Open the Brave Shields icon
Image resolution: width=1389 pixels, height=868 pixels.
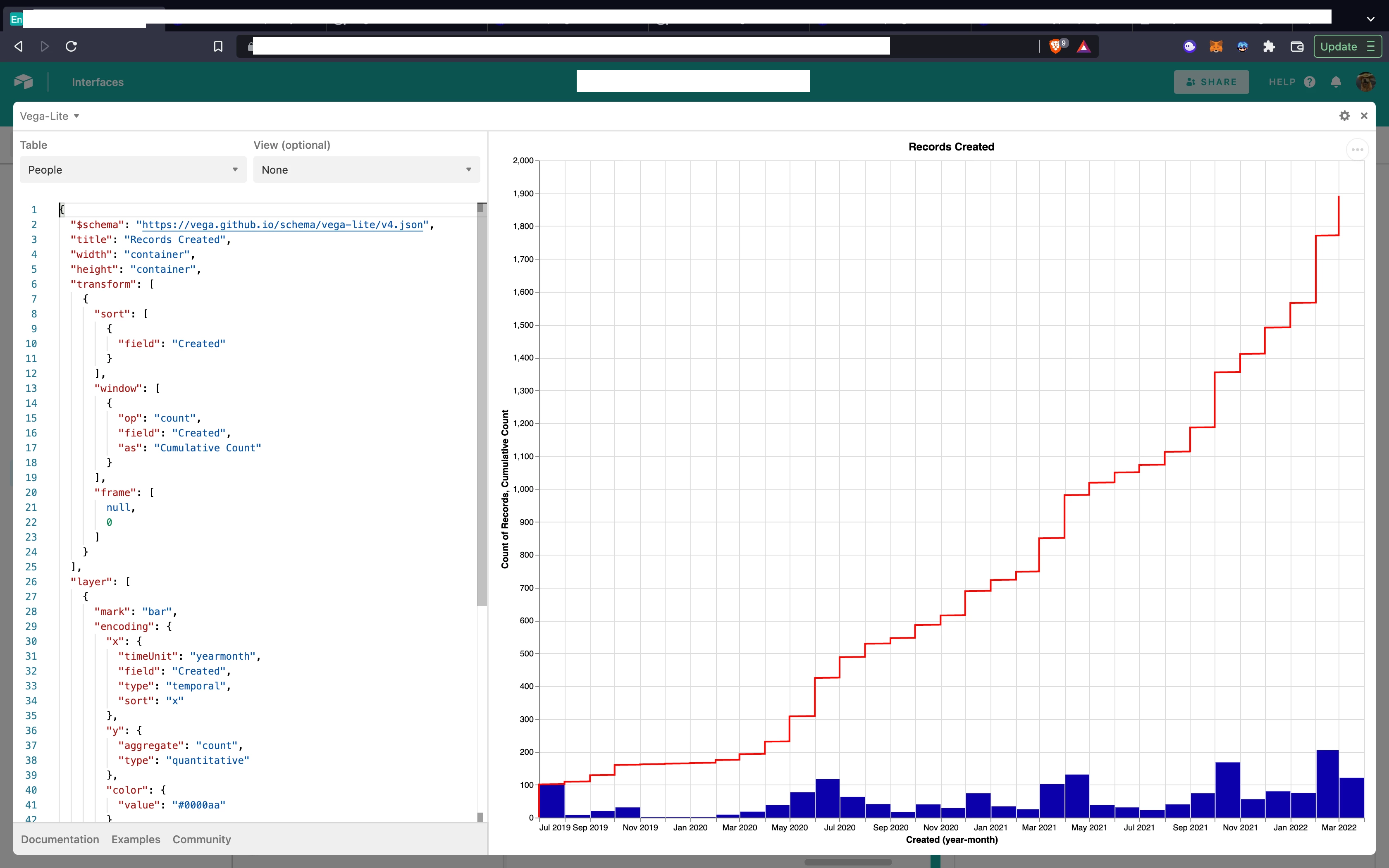pyautogui.click(x=1056, y=46)
